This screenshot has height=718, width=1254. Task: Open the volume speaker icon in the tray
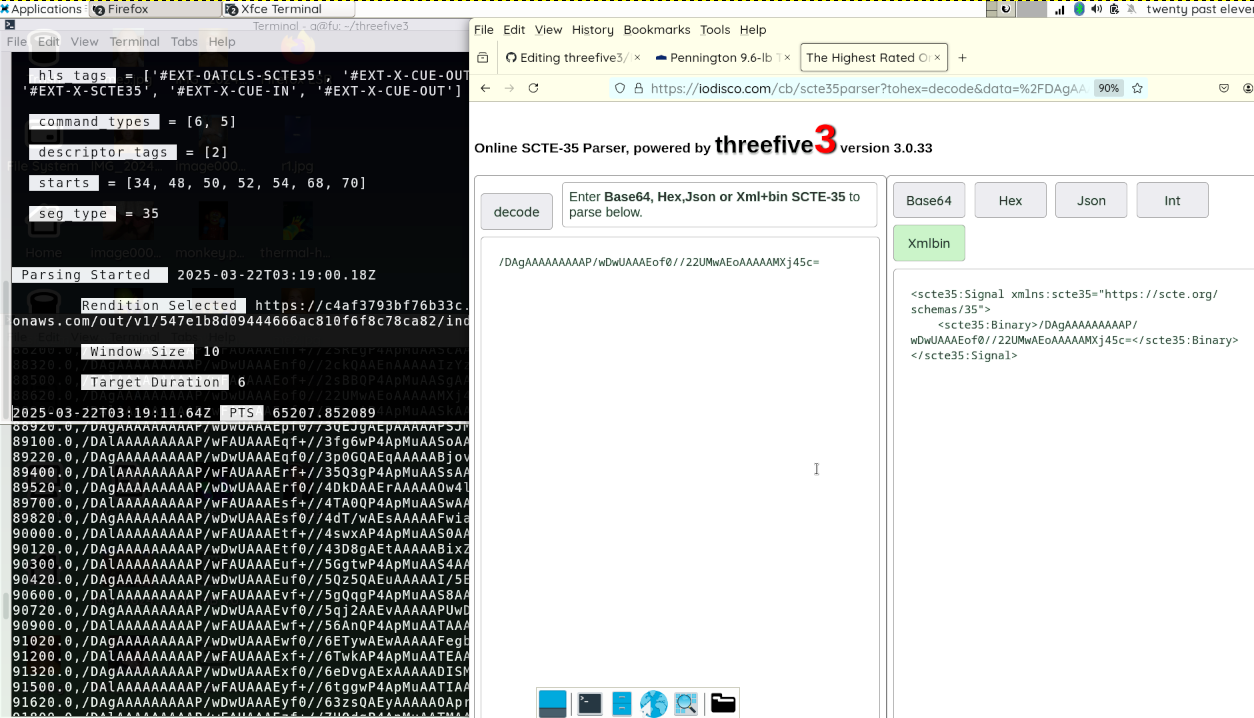coord(1096,9)
